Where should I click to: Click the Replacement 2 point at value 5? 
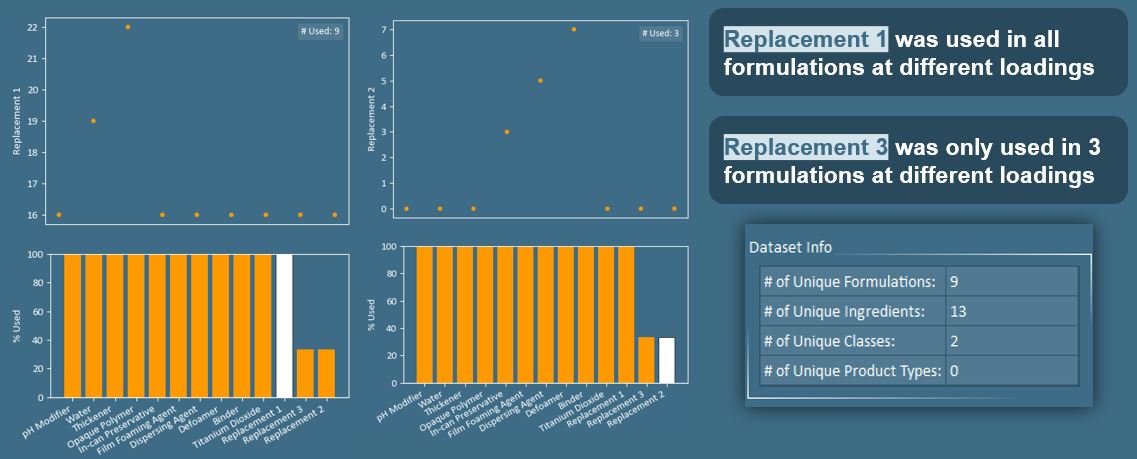[540, 81]
